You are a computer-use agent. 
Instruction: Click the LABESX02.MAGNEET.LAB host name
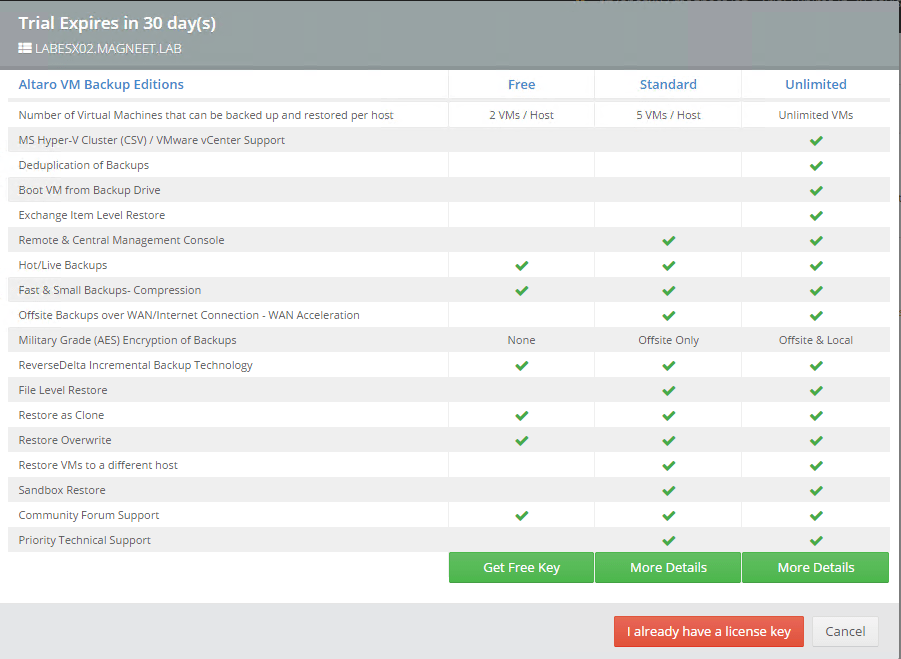[108, 48]
